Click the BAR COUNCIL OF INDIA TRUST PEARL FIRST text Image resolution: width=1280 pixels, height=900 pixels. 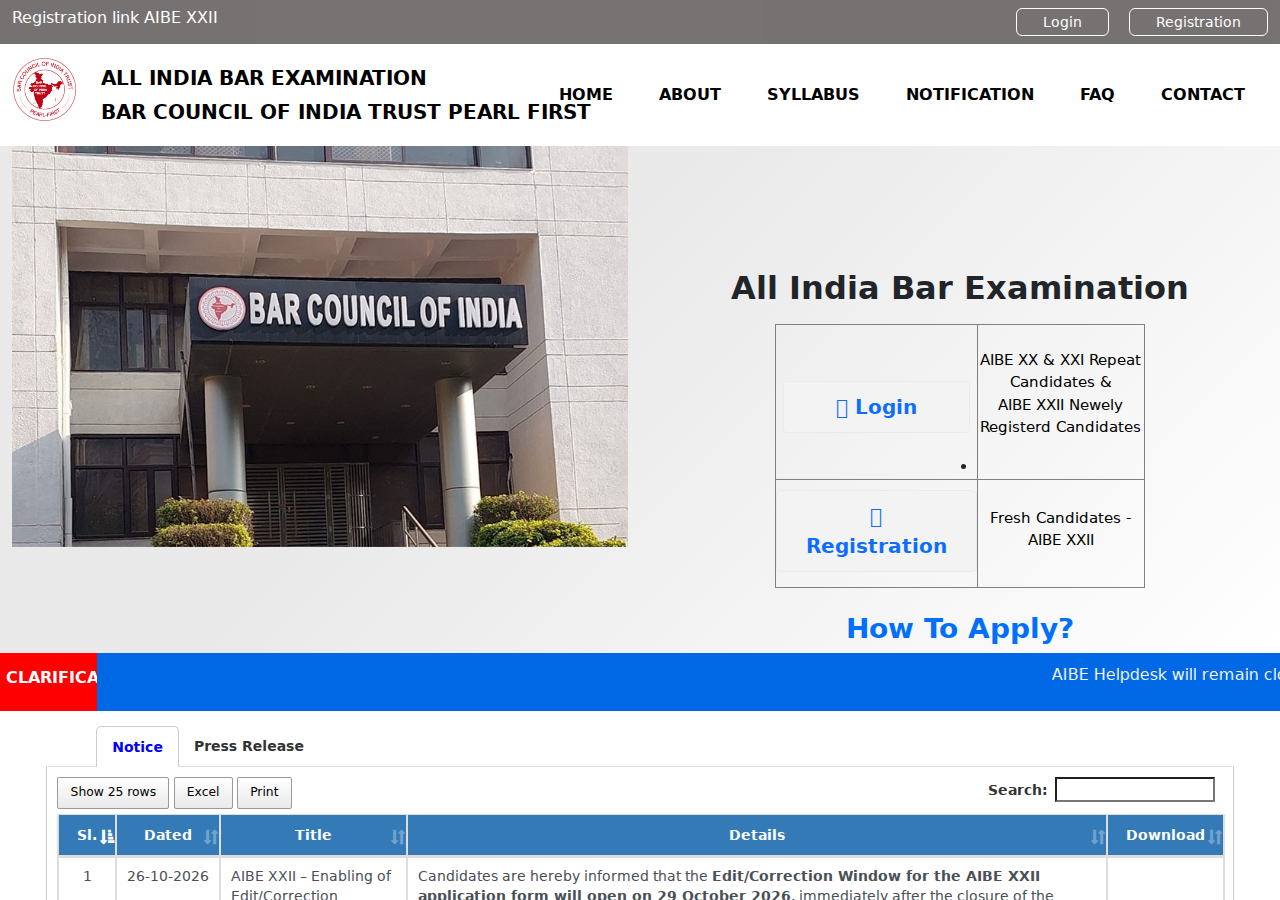point(346,112)
